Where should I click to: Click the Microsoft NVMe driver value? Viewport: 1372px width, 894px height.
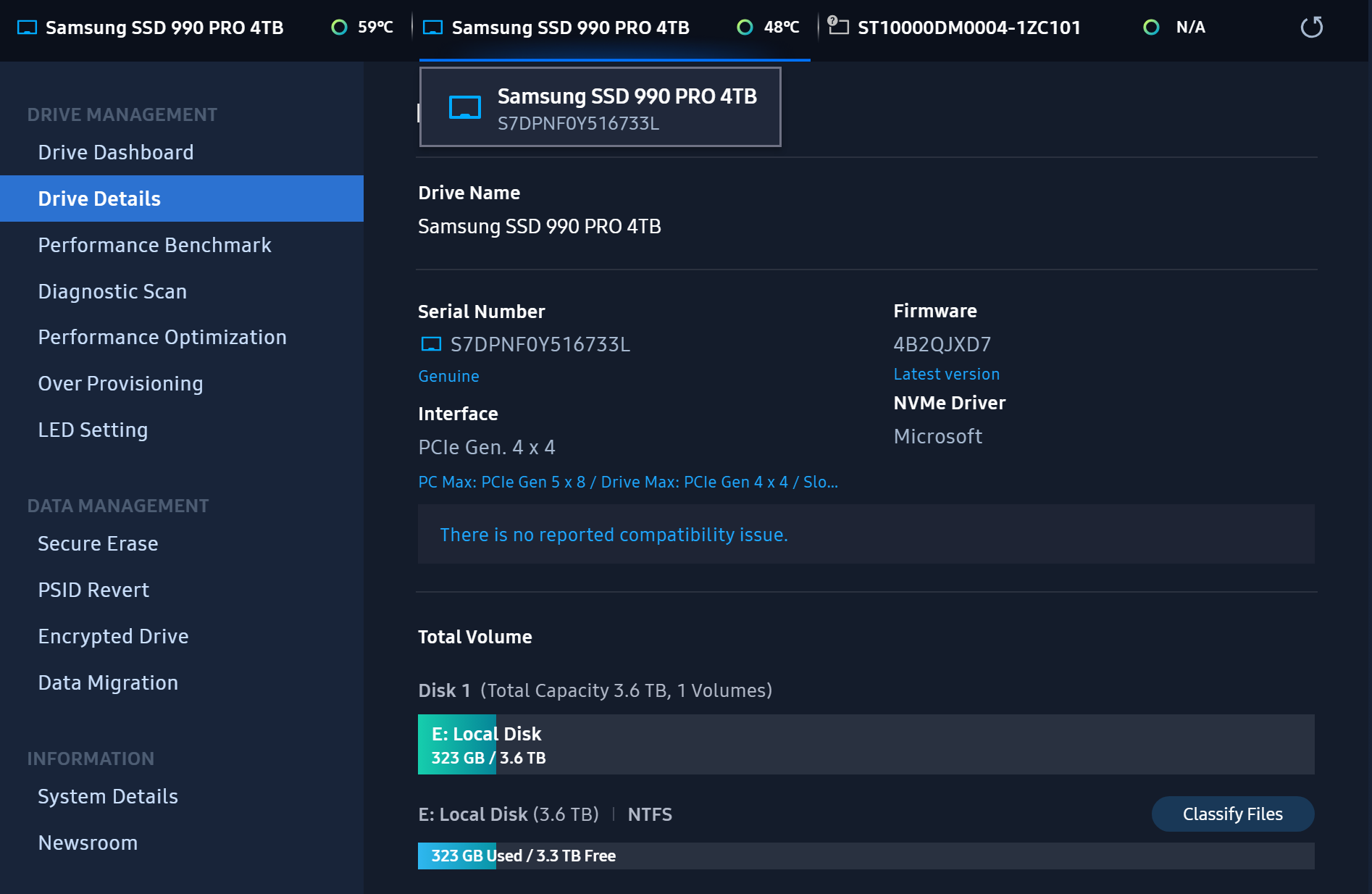point(937,436)
